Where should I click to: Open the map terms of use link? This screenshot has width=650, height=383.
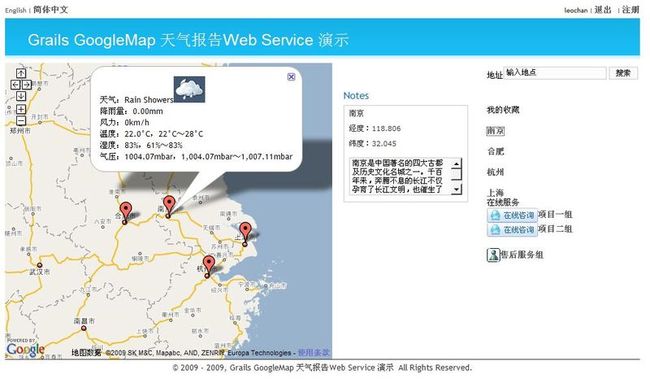point(313,353)
